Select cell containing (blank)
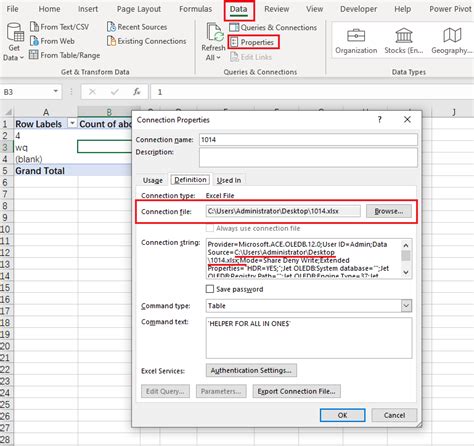Screen dimensions: 474x446 (x=46, y=159)
